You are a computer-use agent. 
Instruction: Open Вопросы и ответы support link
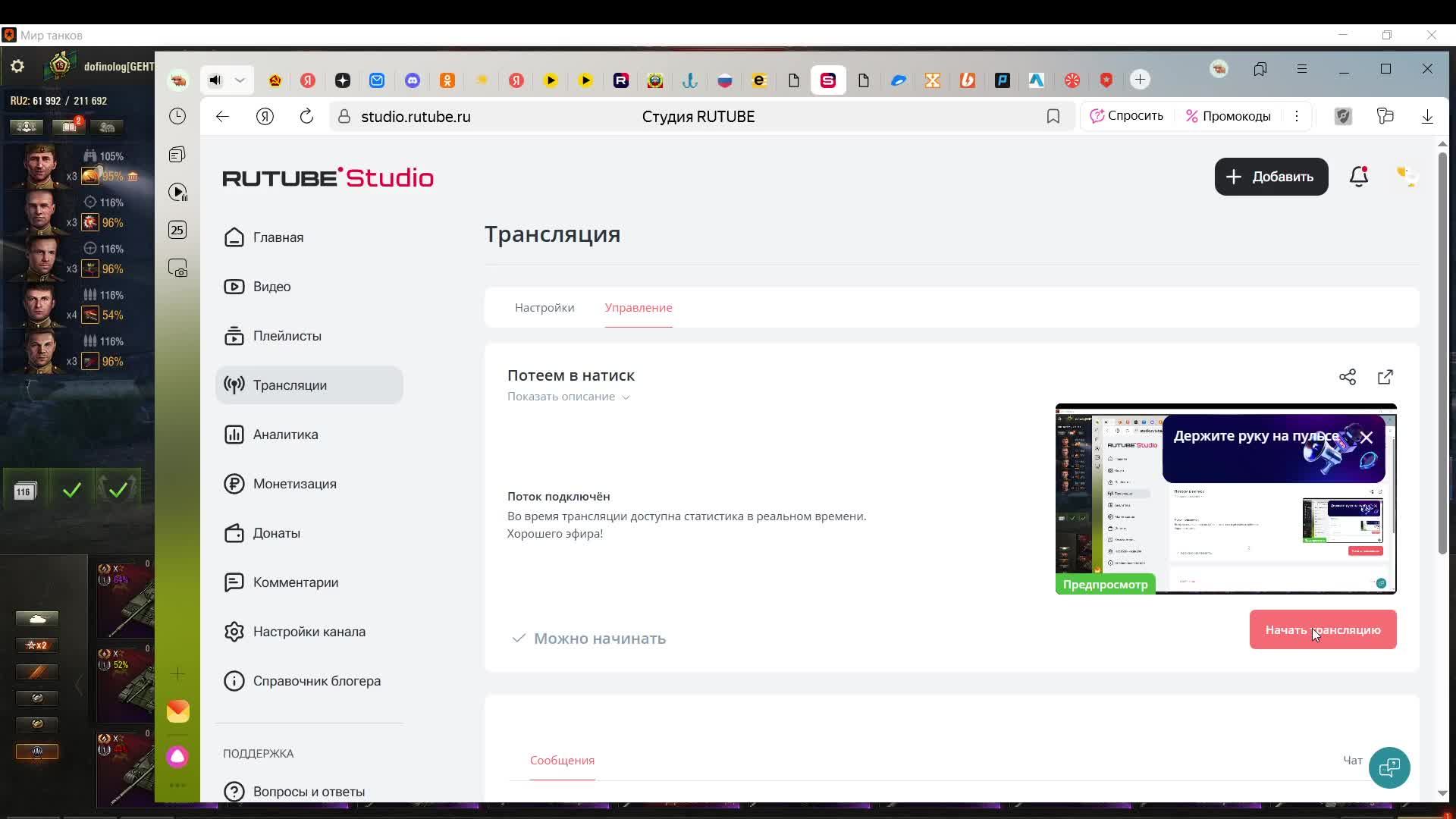pyautogui.click(x=309, y=791)
